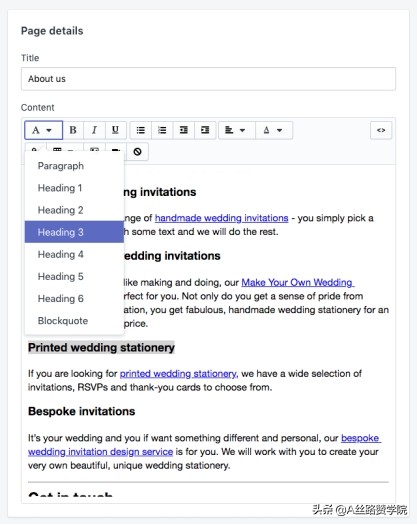This screenshot has width=417, height=525.
Task: Click the outdent icon
Action: (x=184, y=130)
